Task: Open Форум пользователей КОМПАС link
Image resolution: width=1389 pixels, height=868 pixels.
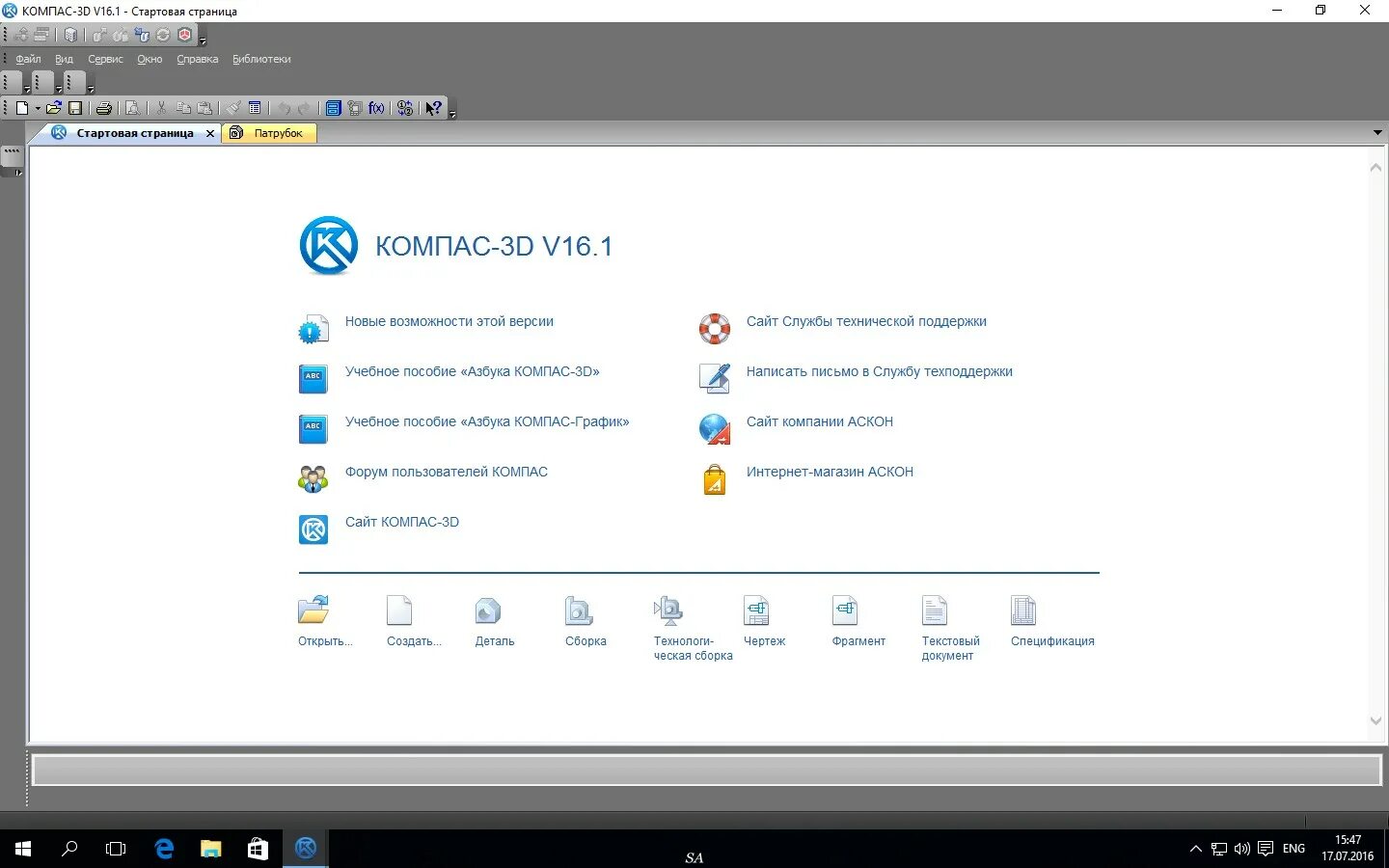Action: tap(447, 473)
